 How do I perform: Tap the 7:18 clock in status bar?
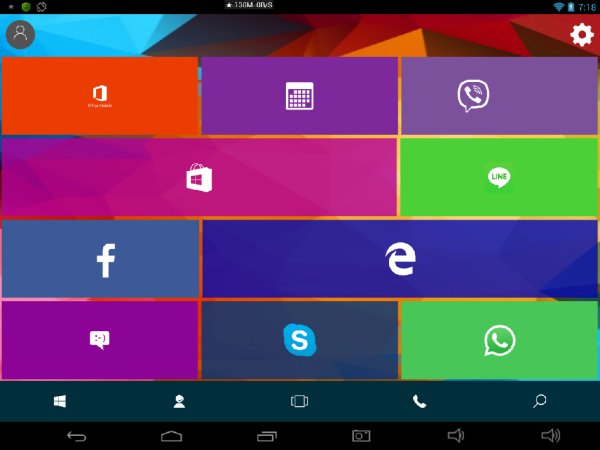click(587, 7)
